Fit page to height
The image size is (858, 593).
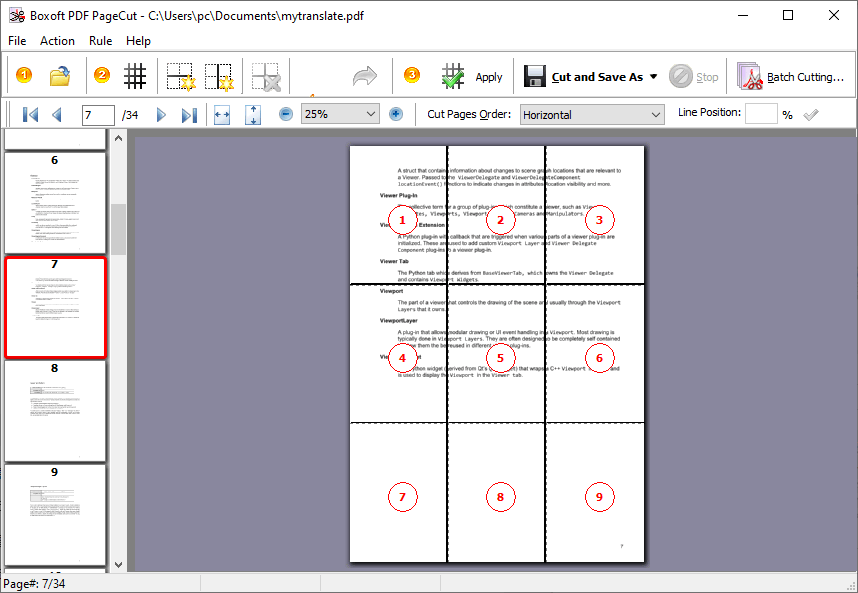point(253,115)
